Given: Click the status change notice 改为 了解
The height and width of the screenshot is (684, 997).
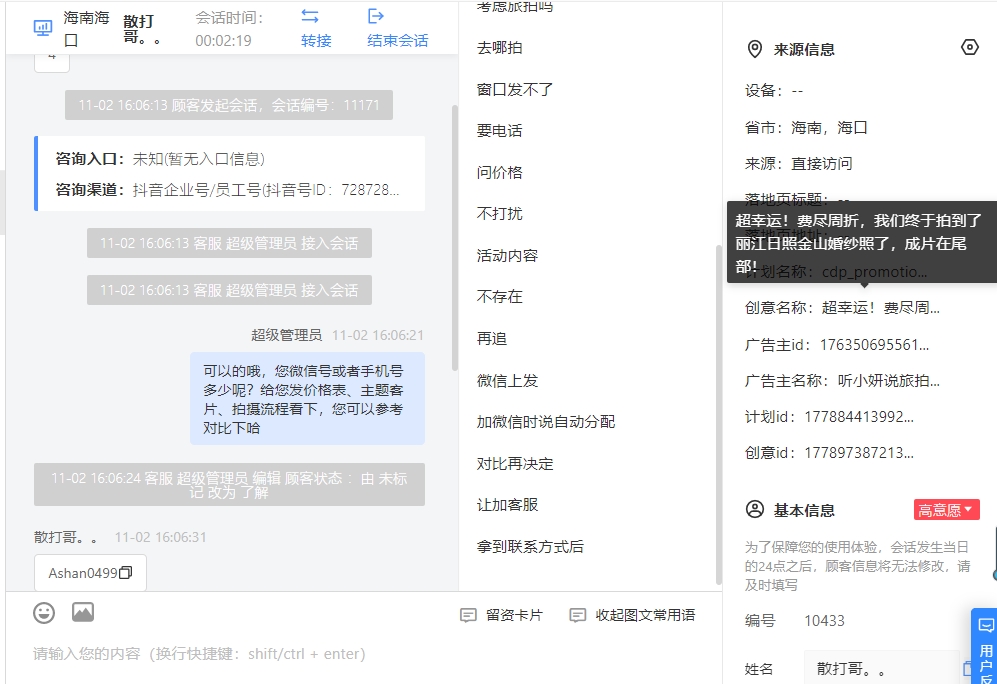Looking at the screenshot, I should pyautogui.click(x=229, y=484).
